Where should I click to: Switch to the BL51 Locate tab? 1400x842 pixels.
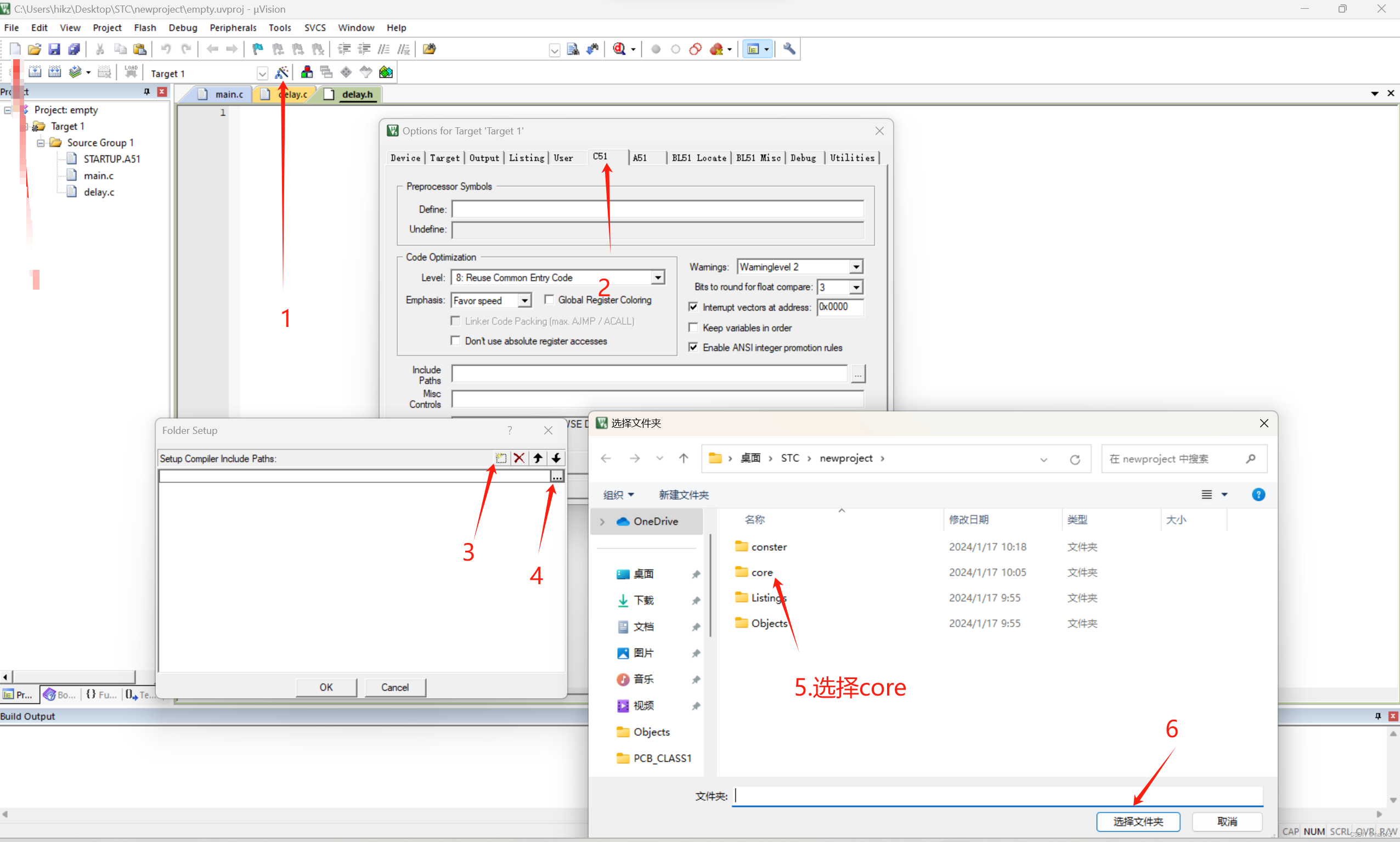point(699,158)
